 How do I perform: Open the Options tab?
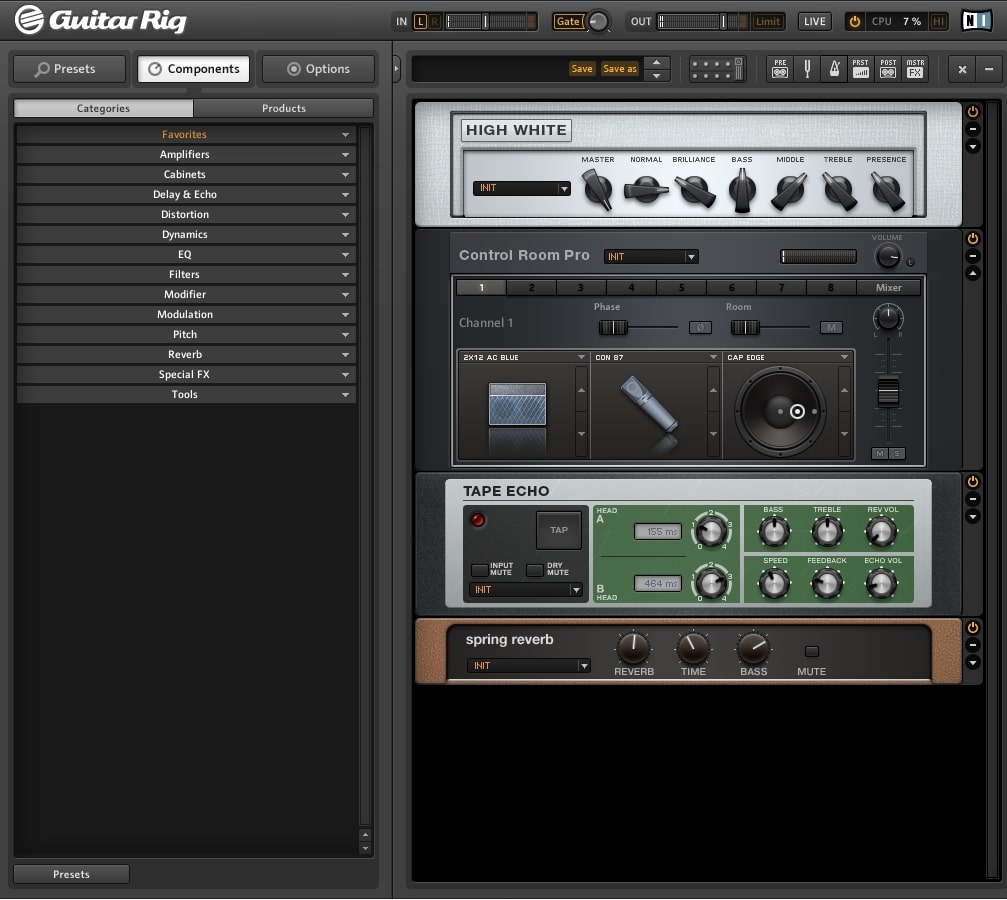point(318,69)
